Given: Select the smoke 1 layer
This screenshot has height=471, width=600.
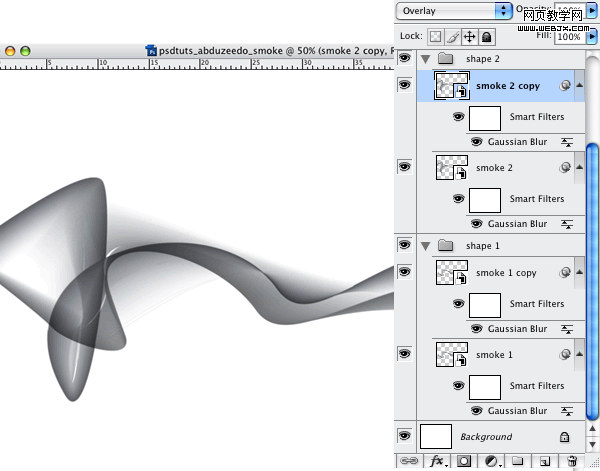Looking at the screenshot, I should [x=494, y=355].
